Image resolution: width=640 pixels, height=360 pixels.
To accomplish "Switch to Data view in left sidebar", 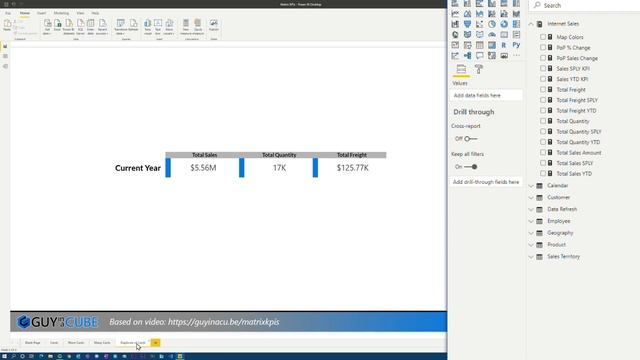I will pyautogui.click(x=5, y=56).
